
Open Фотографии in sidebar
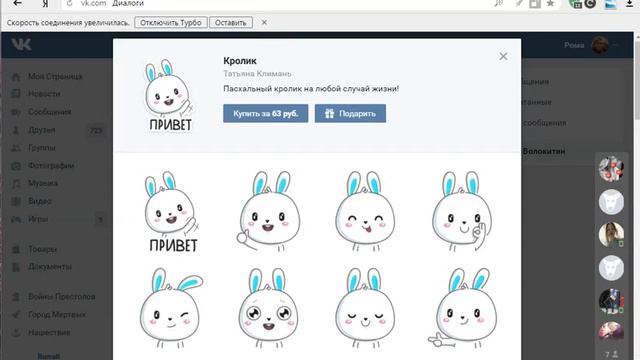[51, 166]
